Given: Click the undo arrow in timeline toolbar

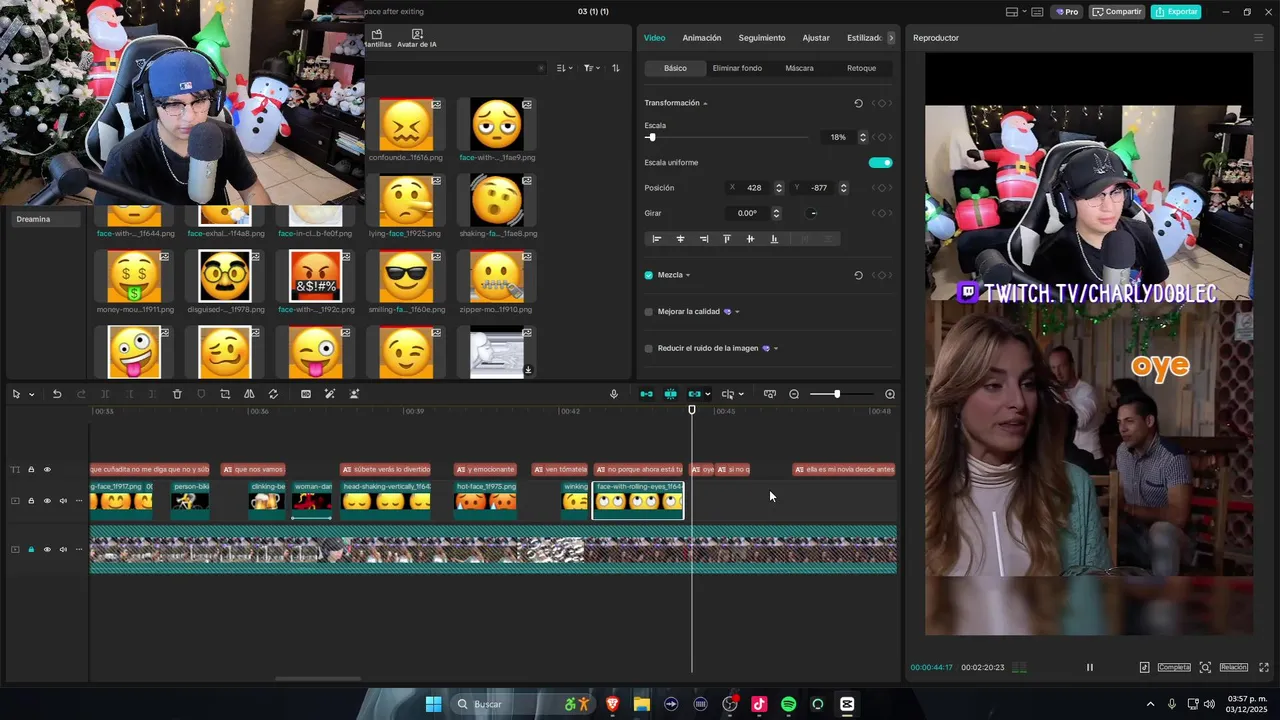Looking at the screenshot, I should (x=57, y=394).
